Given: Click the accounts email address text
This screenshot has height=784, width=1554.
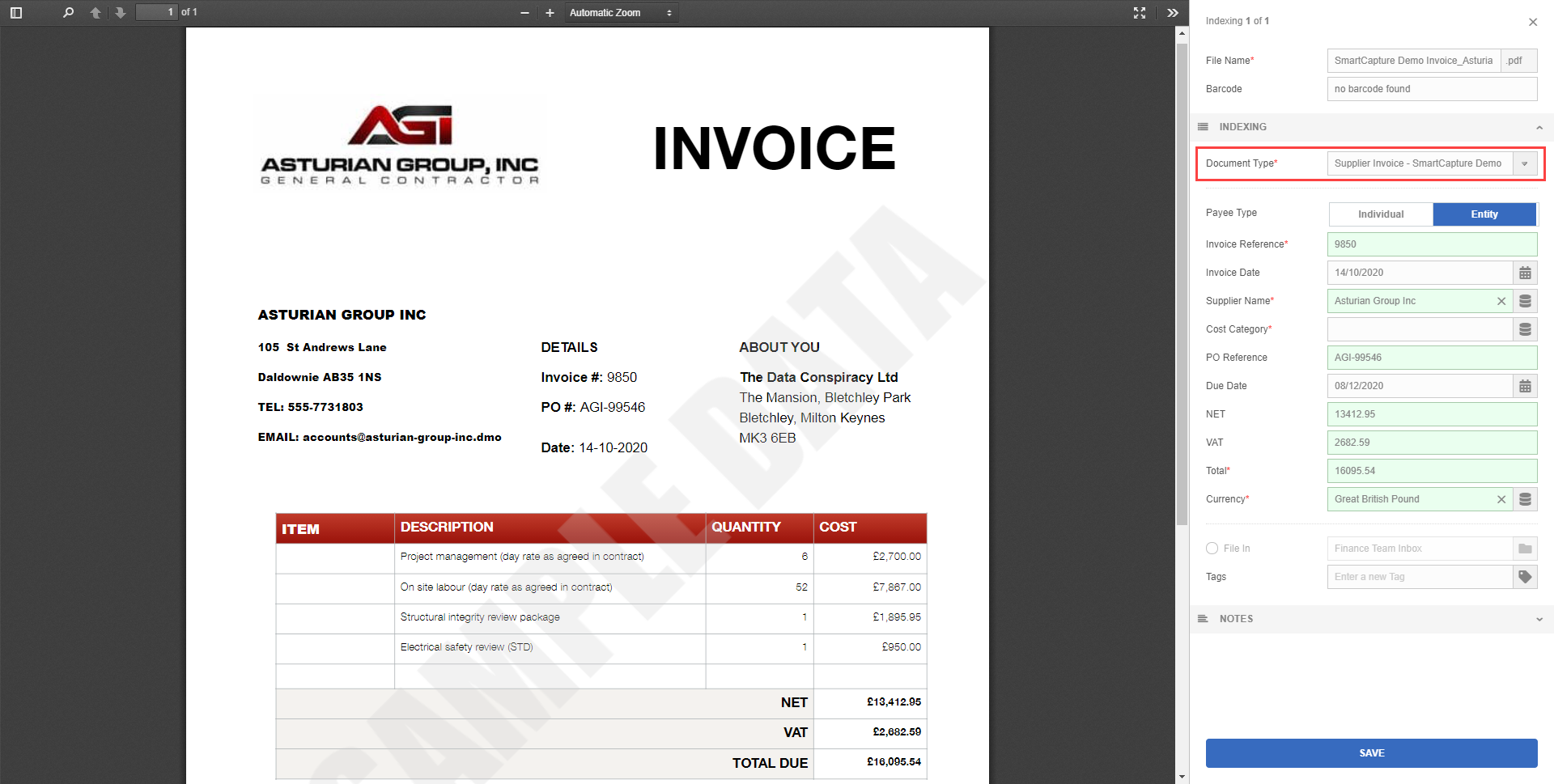Looking at the screenshot, I should point(402,437).
